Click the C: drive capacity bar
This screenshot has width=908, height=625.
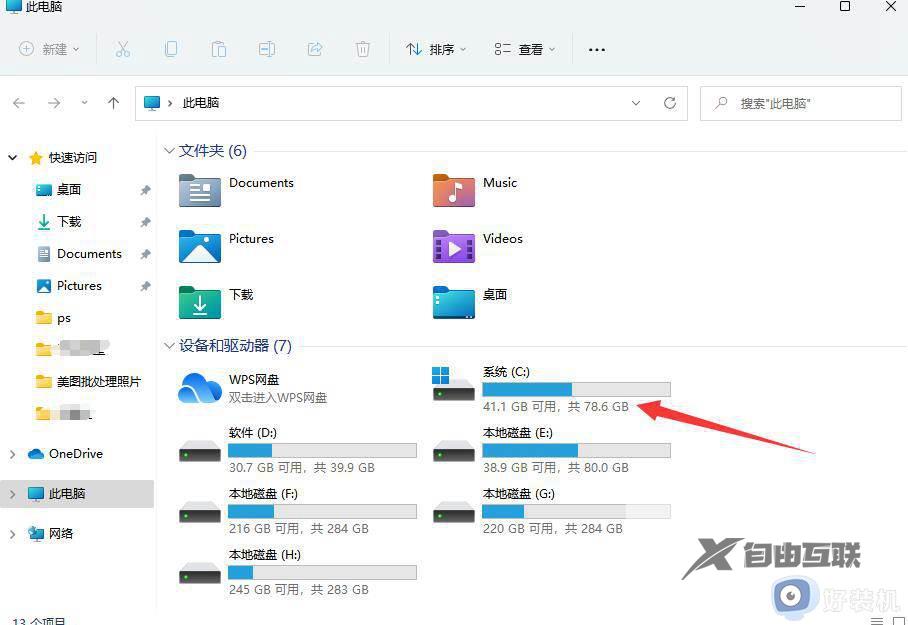pos(575,389)
